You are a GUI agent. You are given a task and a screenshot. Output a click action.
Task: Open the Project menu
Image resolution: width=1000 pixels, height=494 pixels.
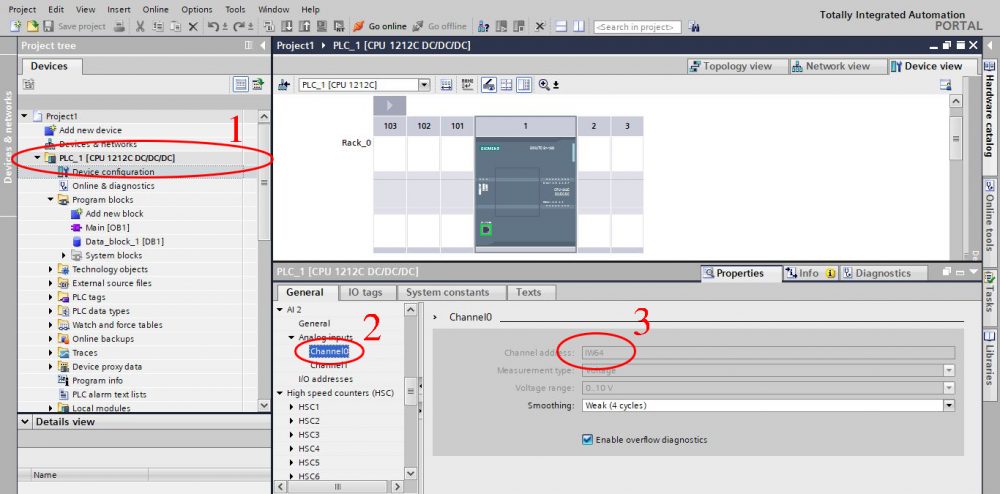22,10
